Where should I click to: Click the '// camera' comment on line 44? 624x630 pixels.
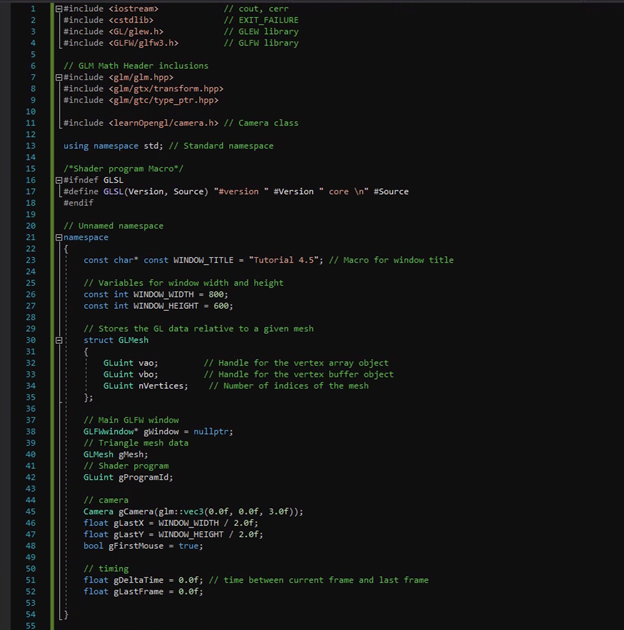coord(106,500)
